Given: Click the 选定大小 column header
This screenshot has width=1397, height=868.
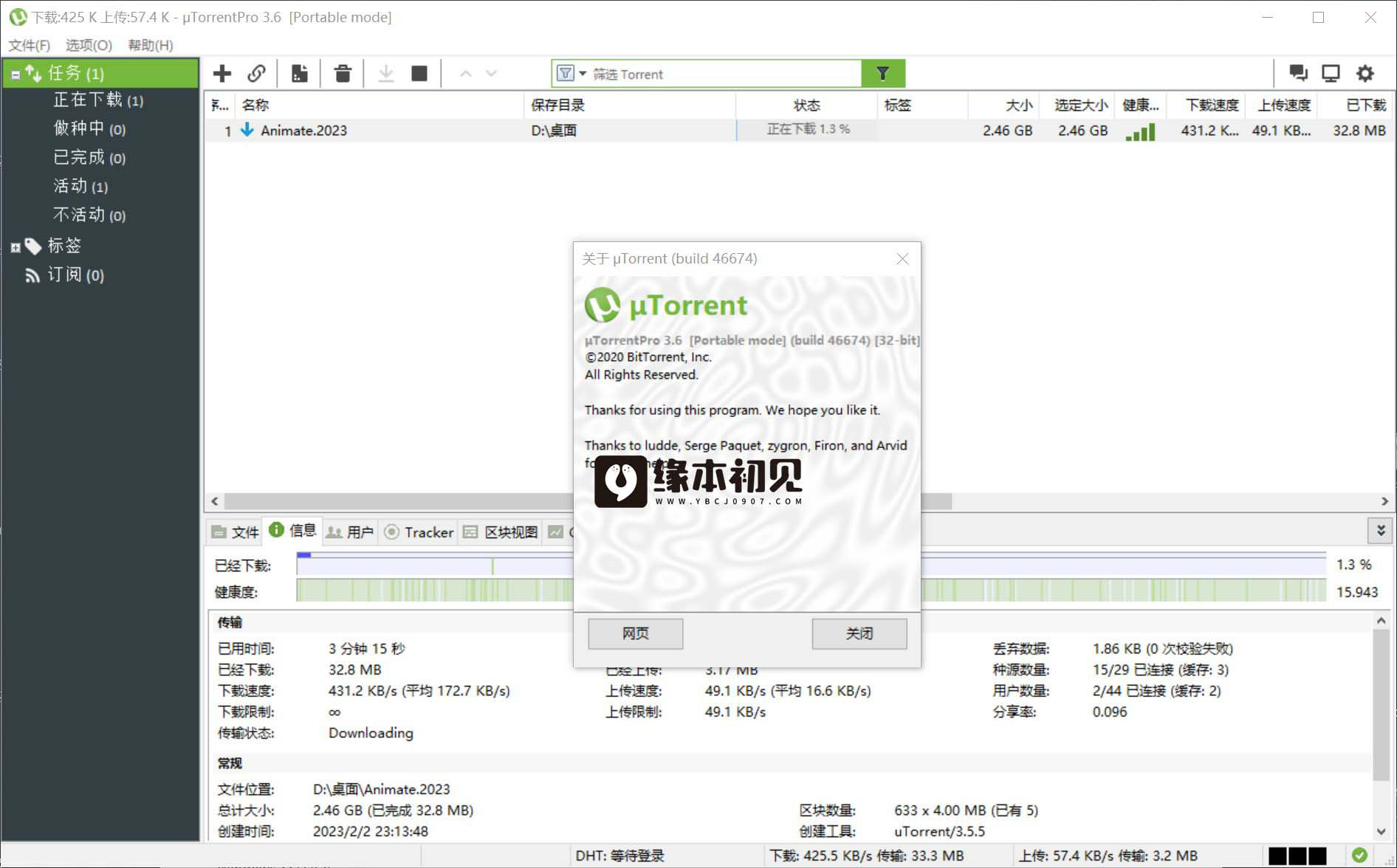Looking at the screenshot, I should click(x=1077, y=105).
